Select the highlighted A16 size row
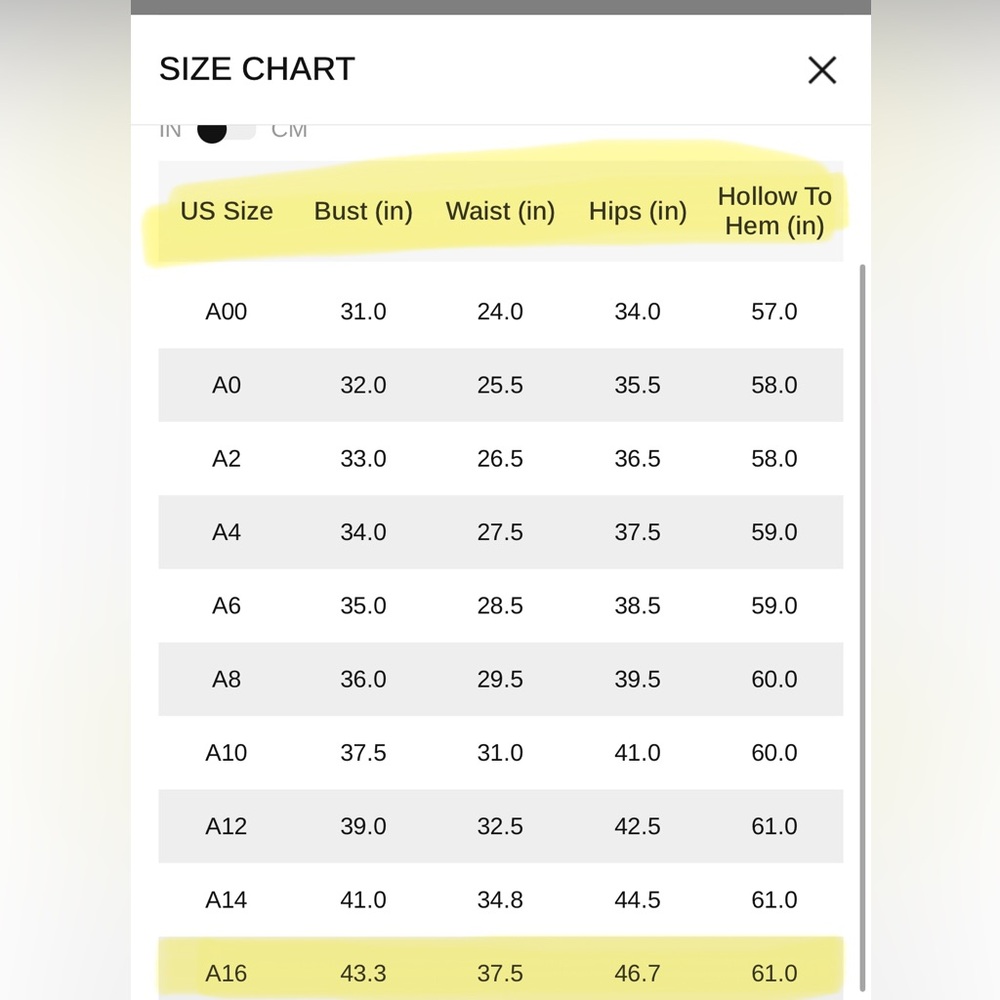This screenshot has width=1000, height=1000. tap(501, 968)
